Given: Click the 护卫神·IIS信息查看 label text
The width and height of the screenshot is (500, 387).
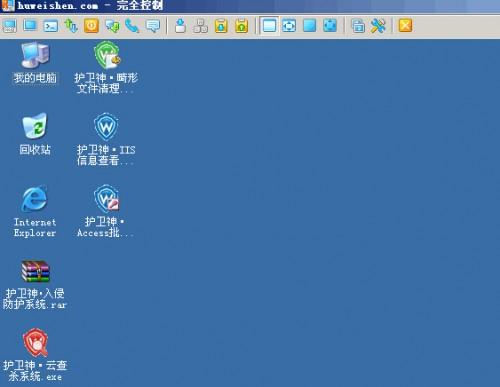Looking at the screenshot, I should tap(106, 155).
